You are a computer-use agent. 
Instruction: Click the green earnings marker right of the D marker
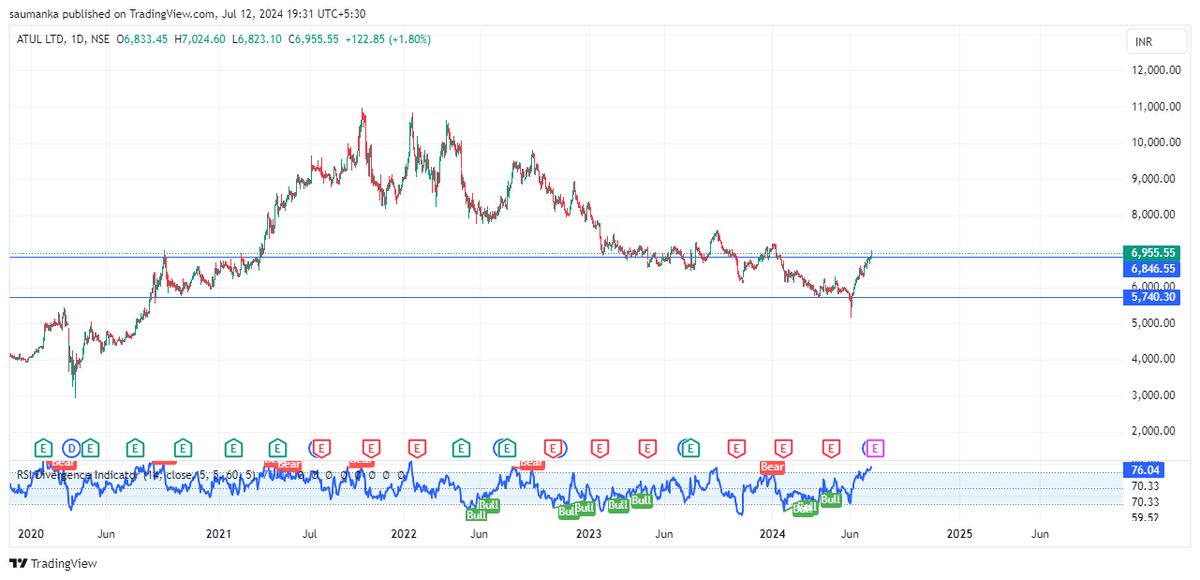coord(89,447)
